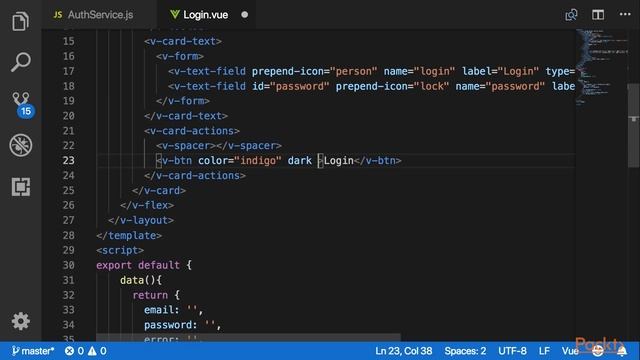
Task: Click 'password:' property on line 34
Action: click(171, 325)
